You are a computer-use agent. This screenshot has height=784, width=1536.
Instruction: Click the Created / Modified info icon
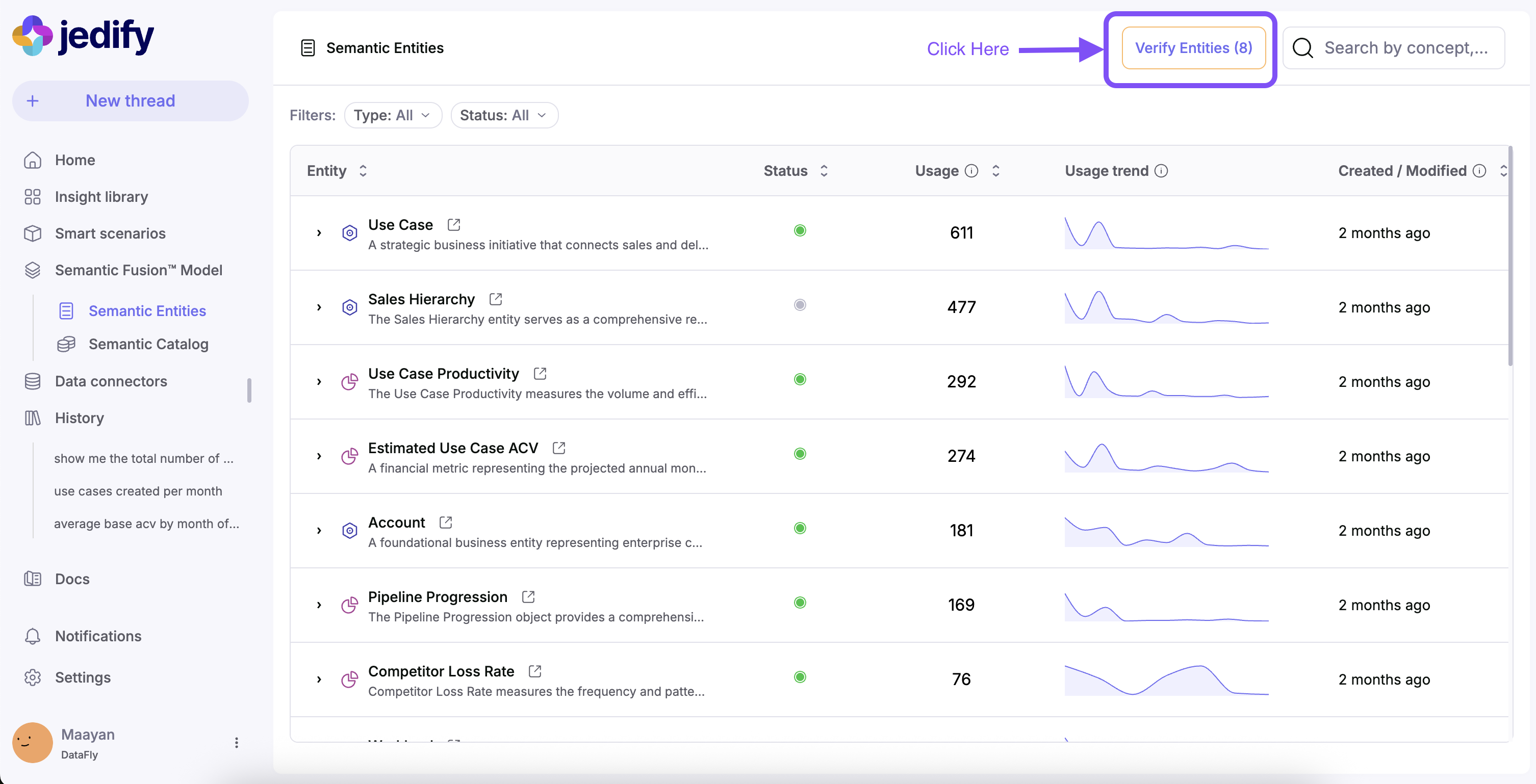point(1479,171)
